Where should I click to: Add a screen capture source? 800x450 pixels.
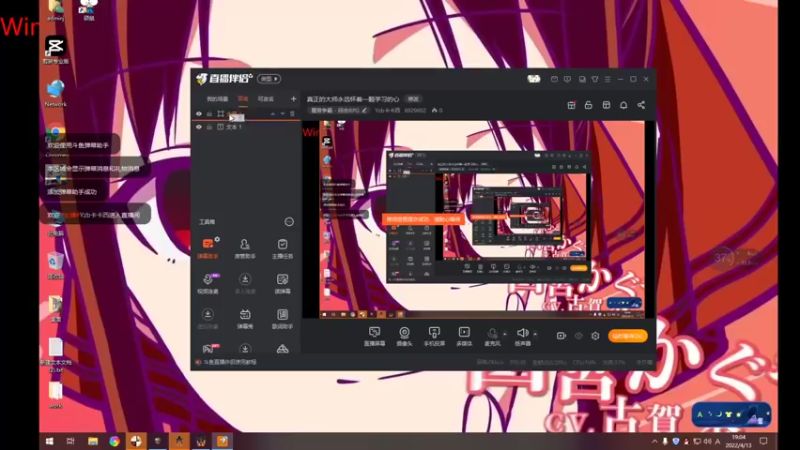pos(374,337)
